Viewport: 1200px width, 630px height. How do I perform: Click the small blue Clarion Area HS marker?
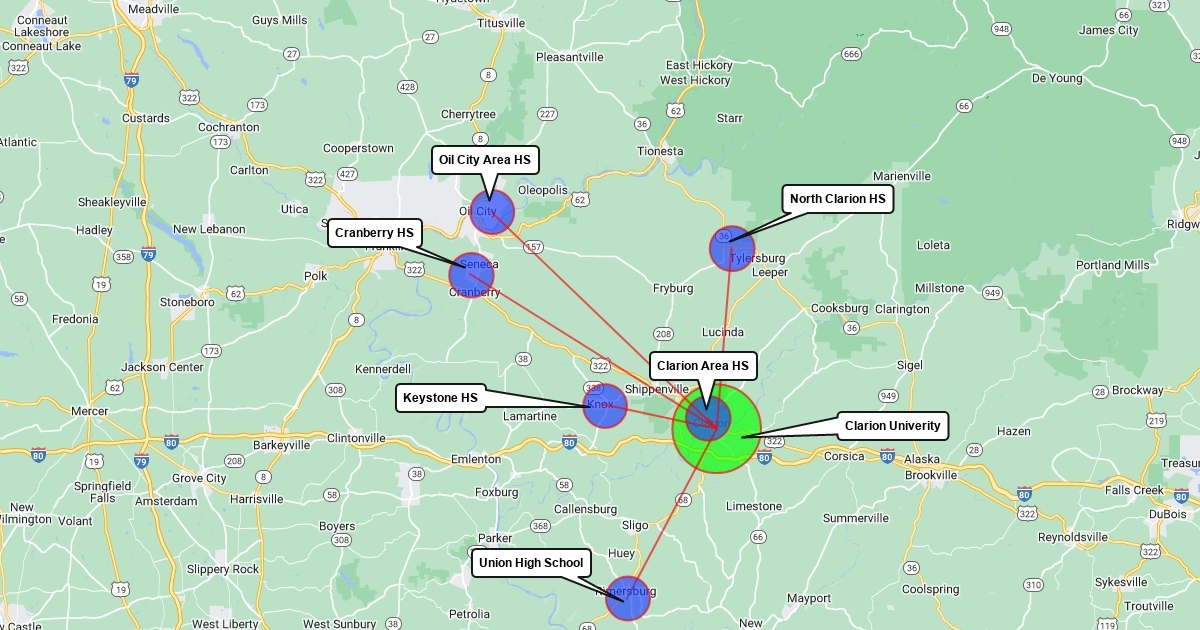pos(708,416)
